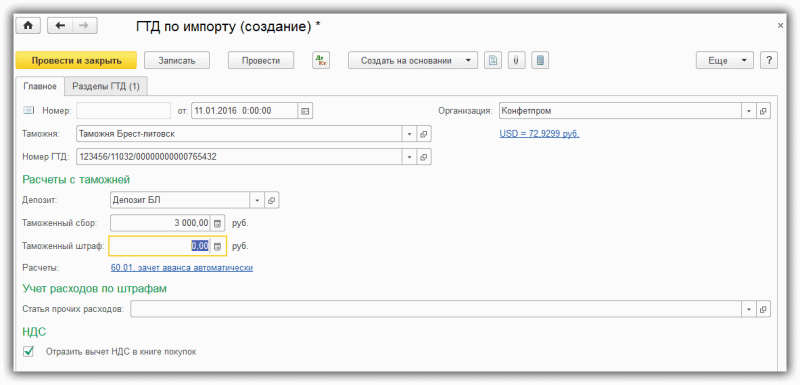This screenshot has height=385, width=800.
Task: Select the Главное tab
Action: pyautogui.click(x=40, y=86)
